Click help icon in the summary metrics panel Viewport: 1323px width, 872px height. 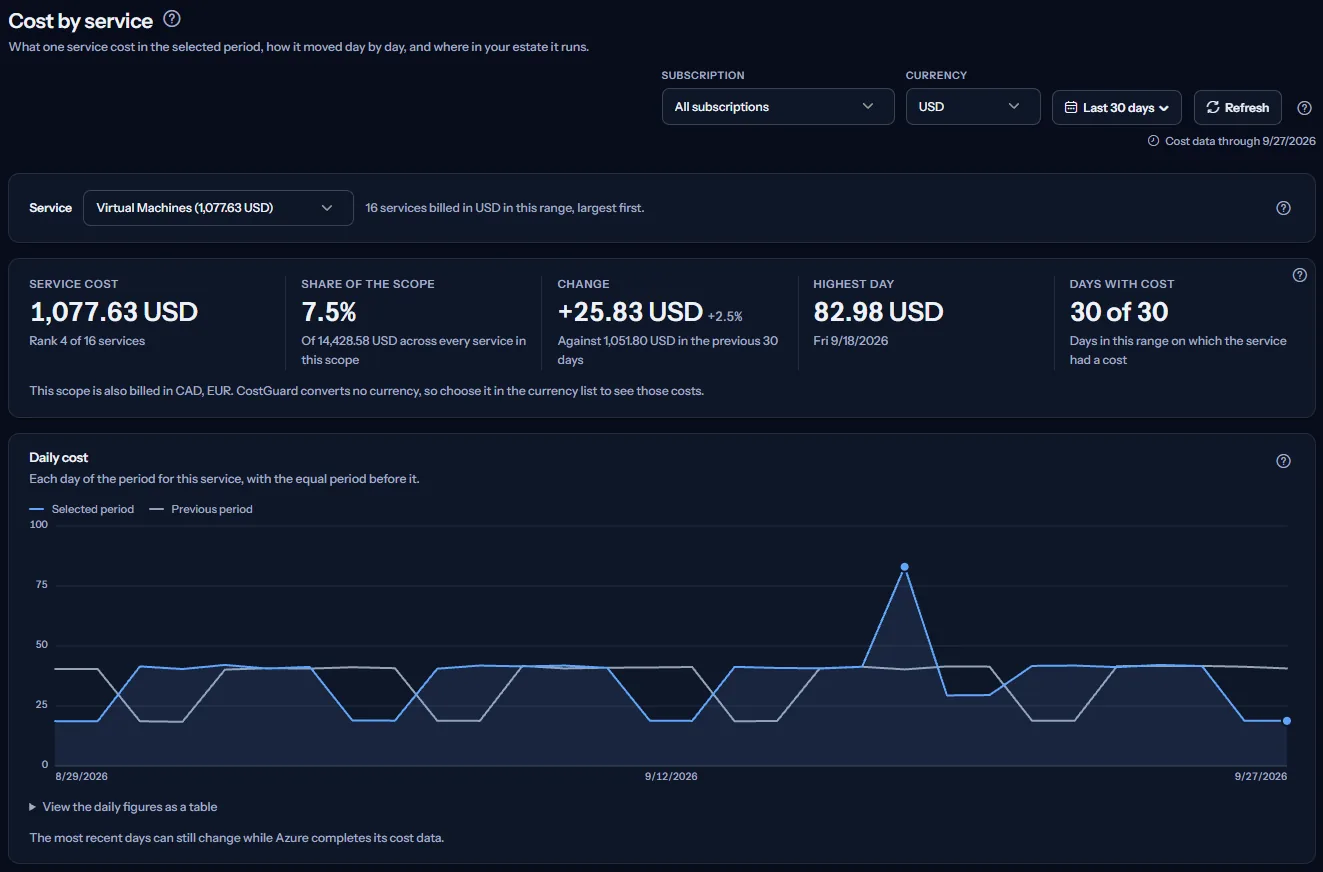point(1300,275)
